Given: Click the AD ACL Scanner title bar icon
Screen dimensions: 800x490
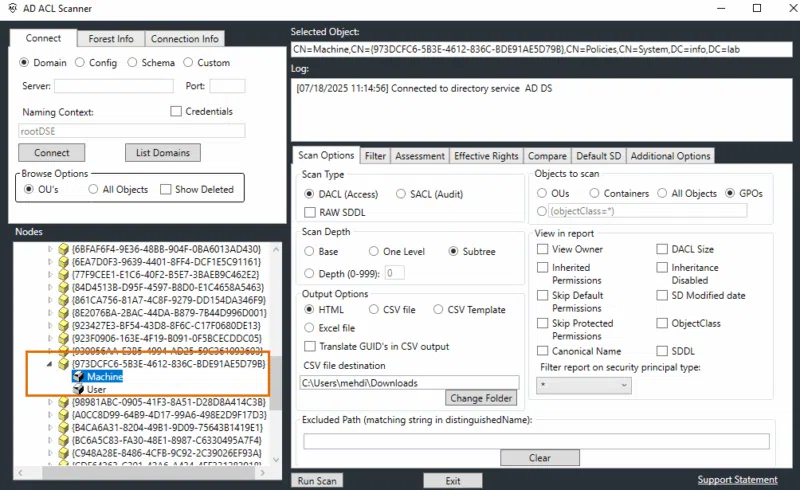Looking at the screenshot, I should pyautogui.click(x=12, y=7).
